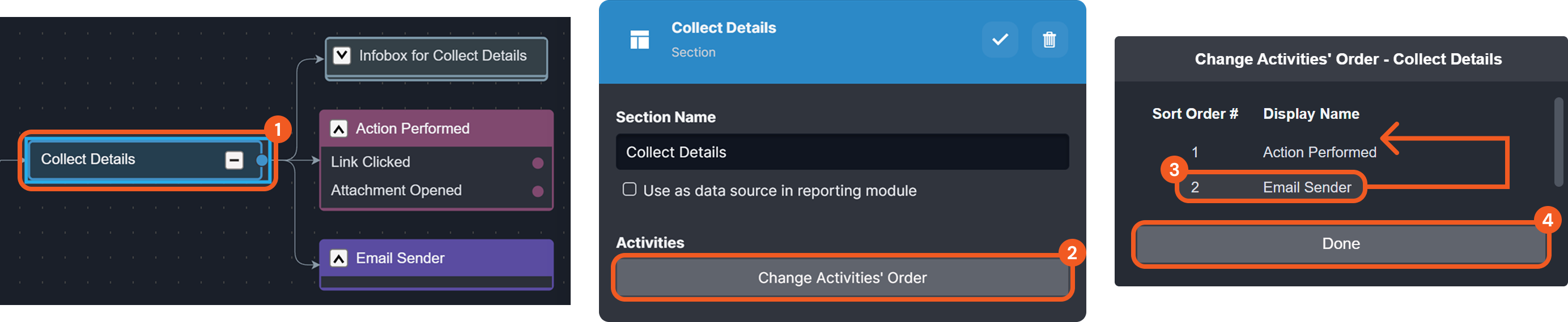Viewport: 1568px width, 322px height.
Task: Click the Attachment Opened output port dot
Action: click(537, 191)
